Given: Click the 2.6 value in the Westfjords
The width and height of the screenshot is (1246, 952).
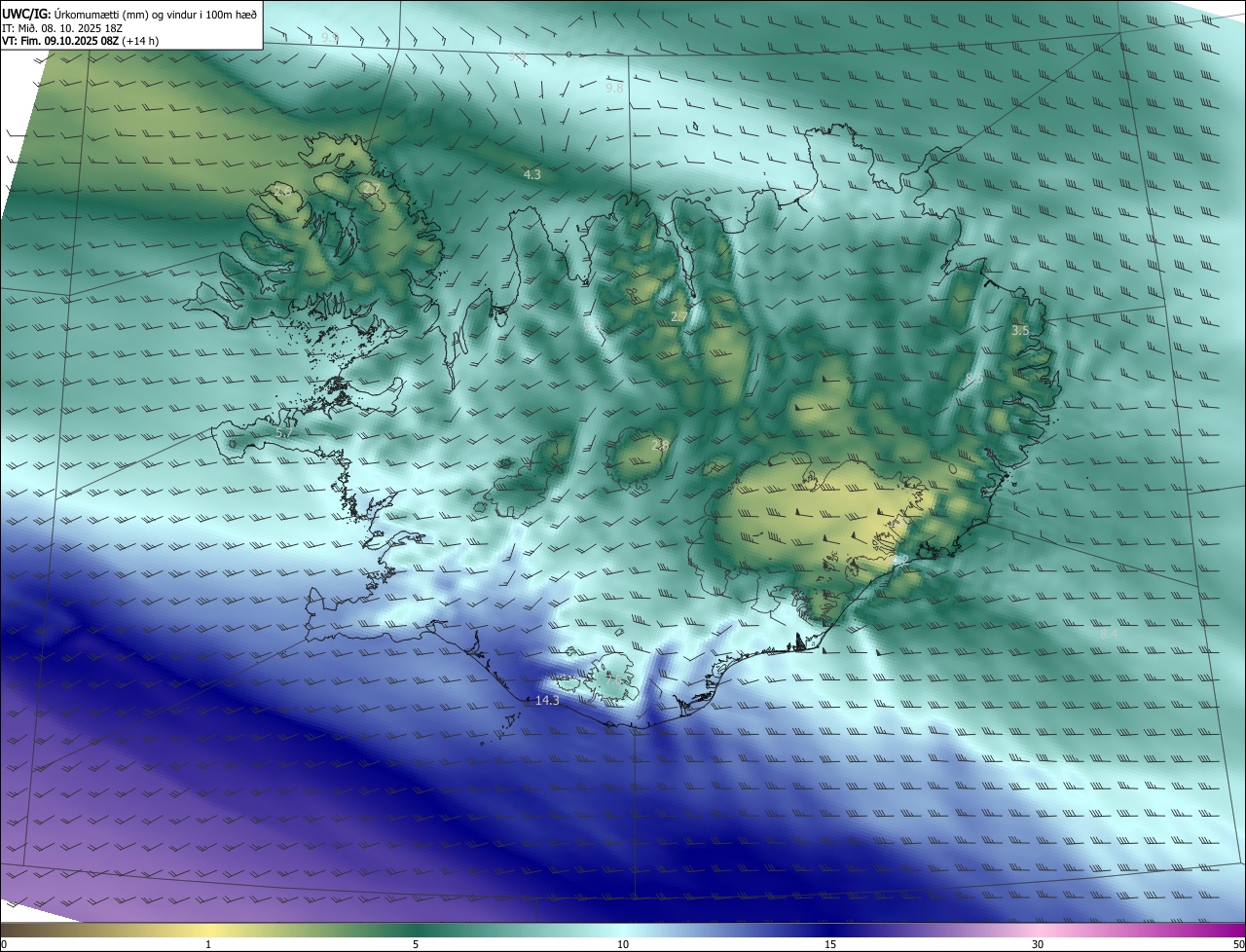Looking at the screenshot, I should tap(281, 192).
